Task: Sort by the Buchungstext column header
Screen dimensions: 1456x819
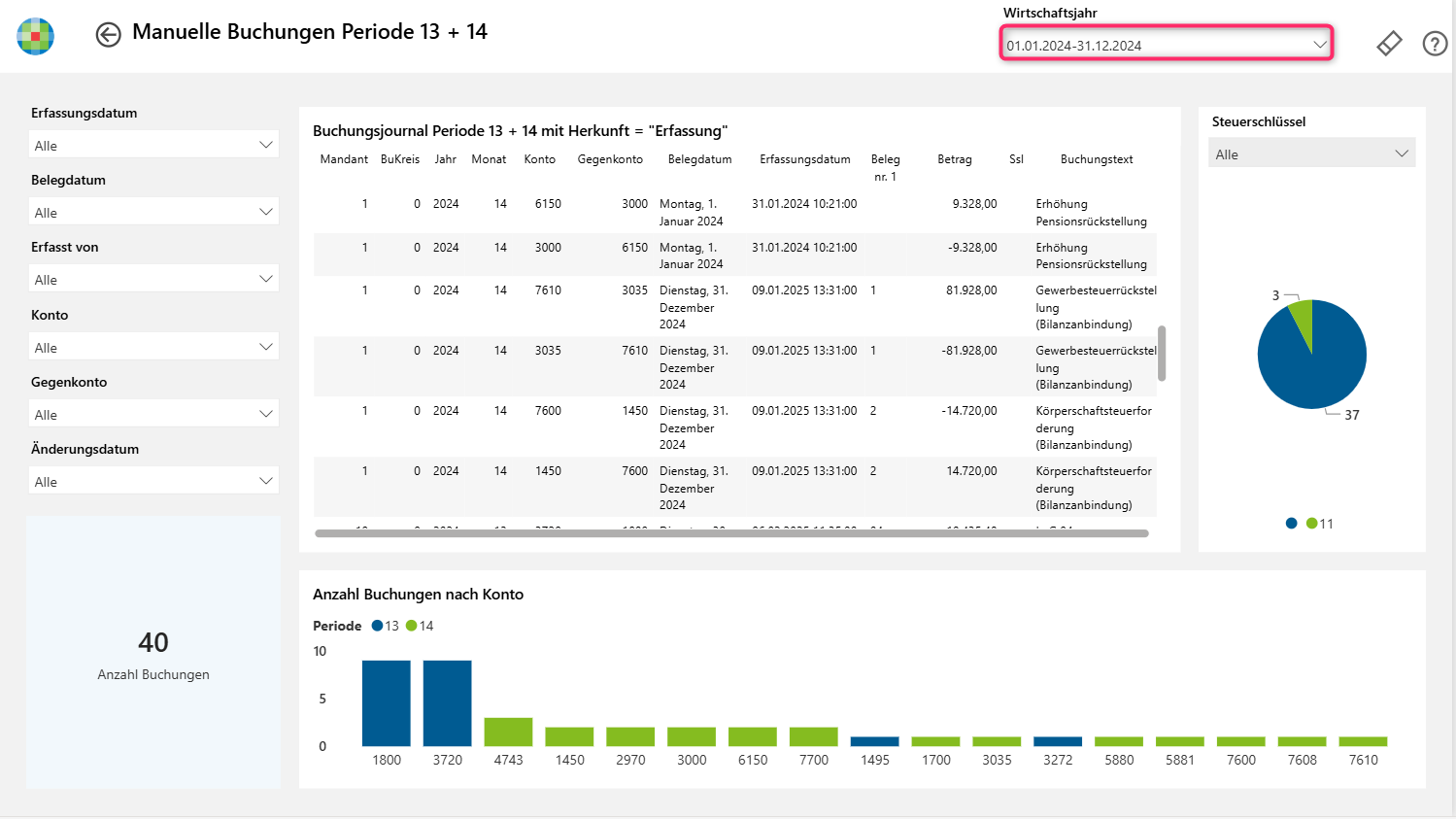Action: (1097, 159)
